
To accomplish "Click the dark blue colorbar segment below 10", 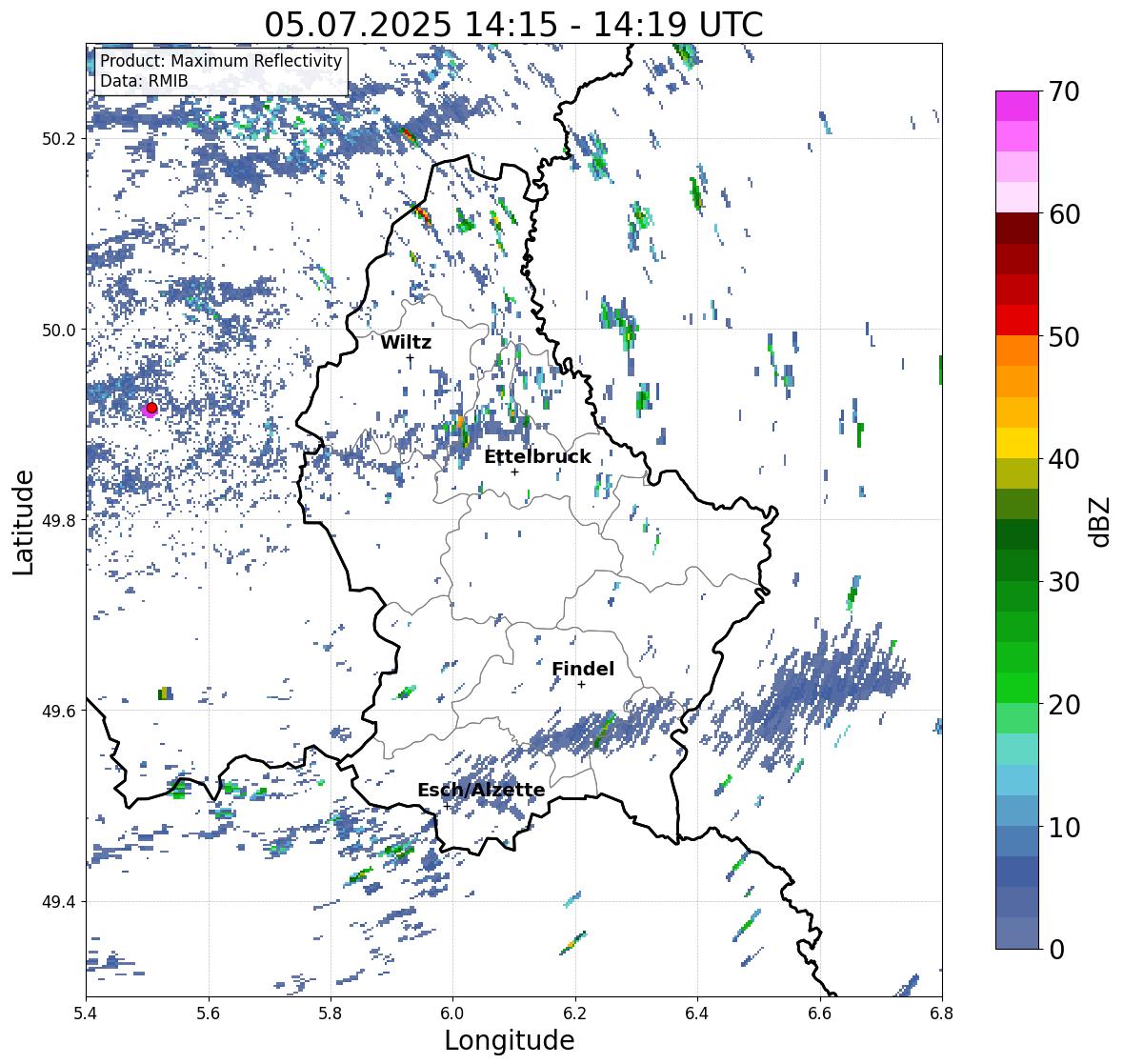I will 1017,872.
